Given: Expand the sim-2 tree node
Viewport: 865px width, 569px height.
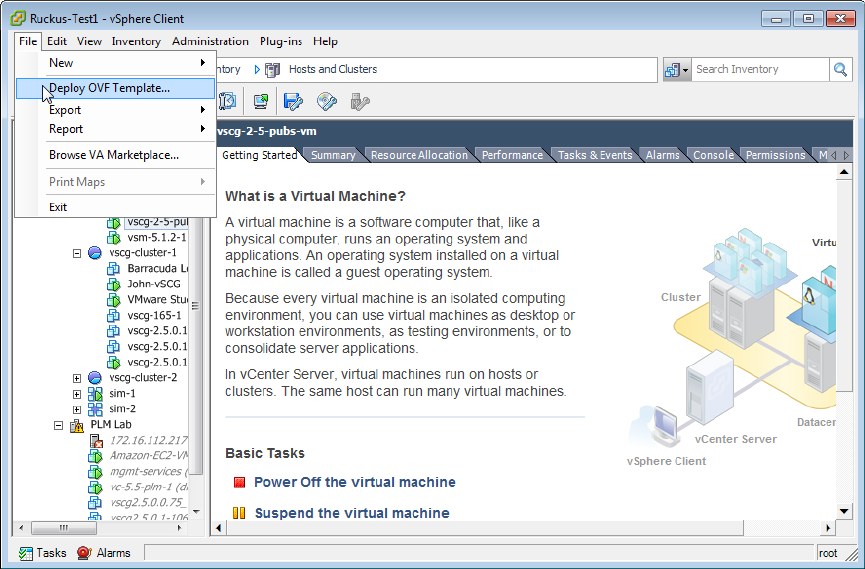Looking at the screenshot, I should [x=77, y=410].
